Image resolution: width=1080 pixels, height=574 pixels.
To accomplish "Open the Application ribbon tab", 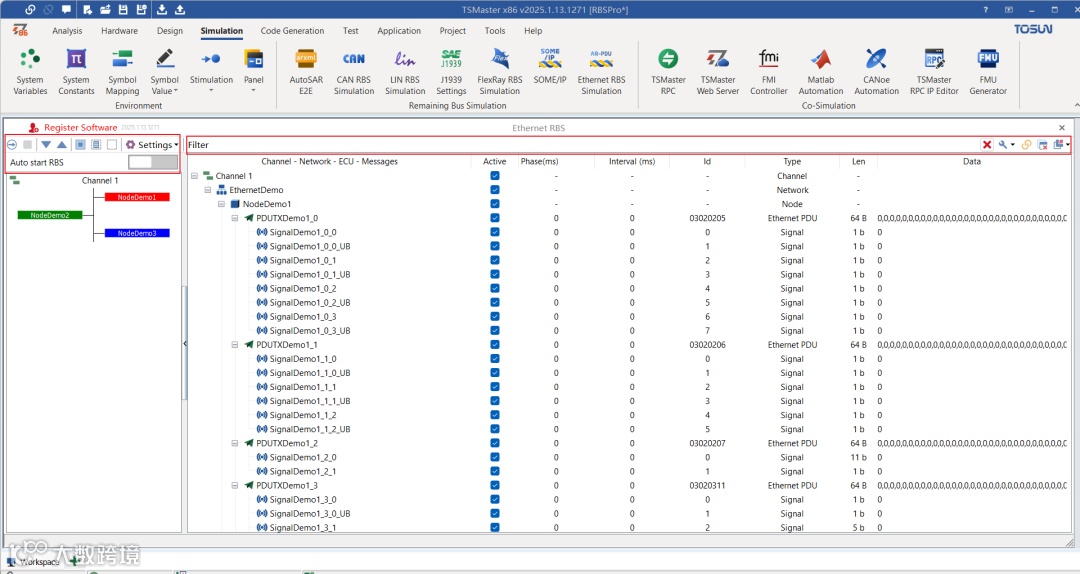I will point(399,31).
